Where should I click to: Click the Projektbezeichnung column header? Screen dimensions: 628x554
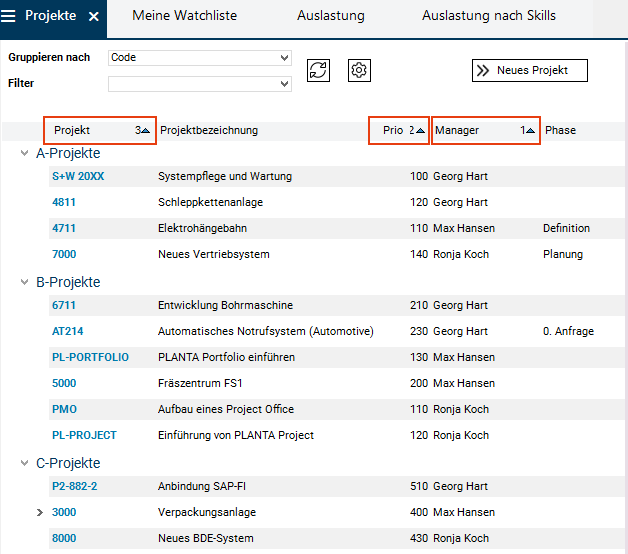208,130
